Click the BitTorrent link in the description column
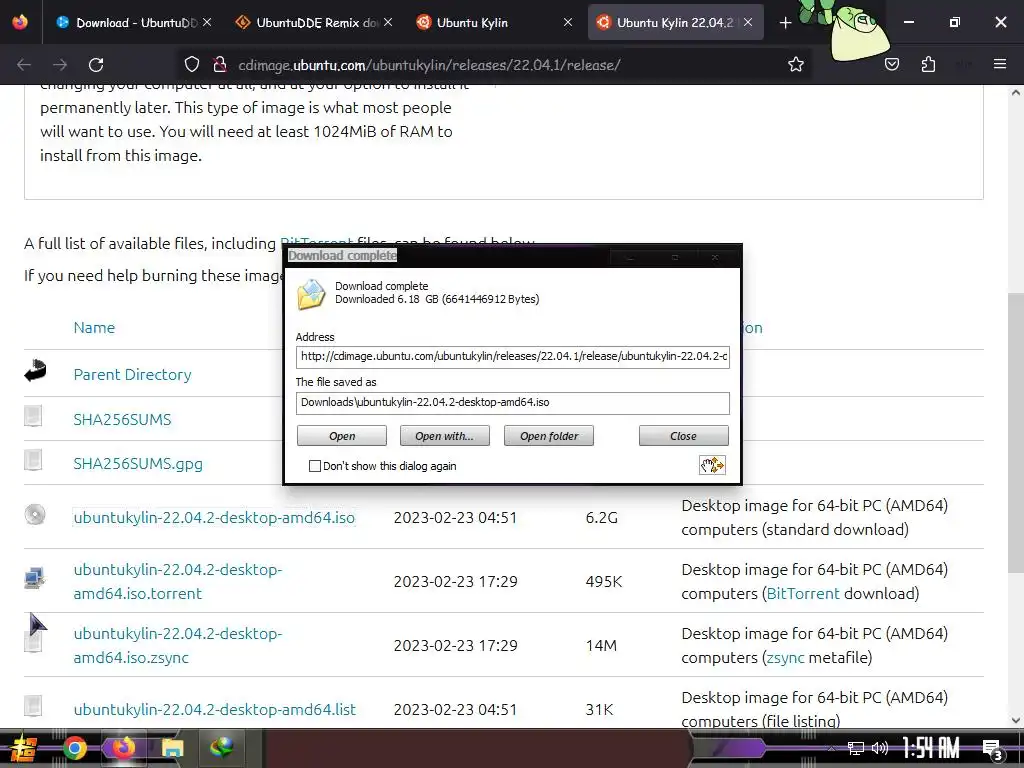Screen dimensions: 1024x768 (803, 594)
